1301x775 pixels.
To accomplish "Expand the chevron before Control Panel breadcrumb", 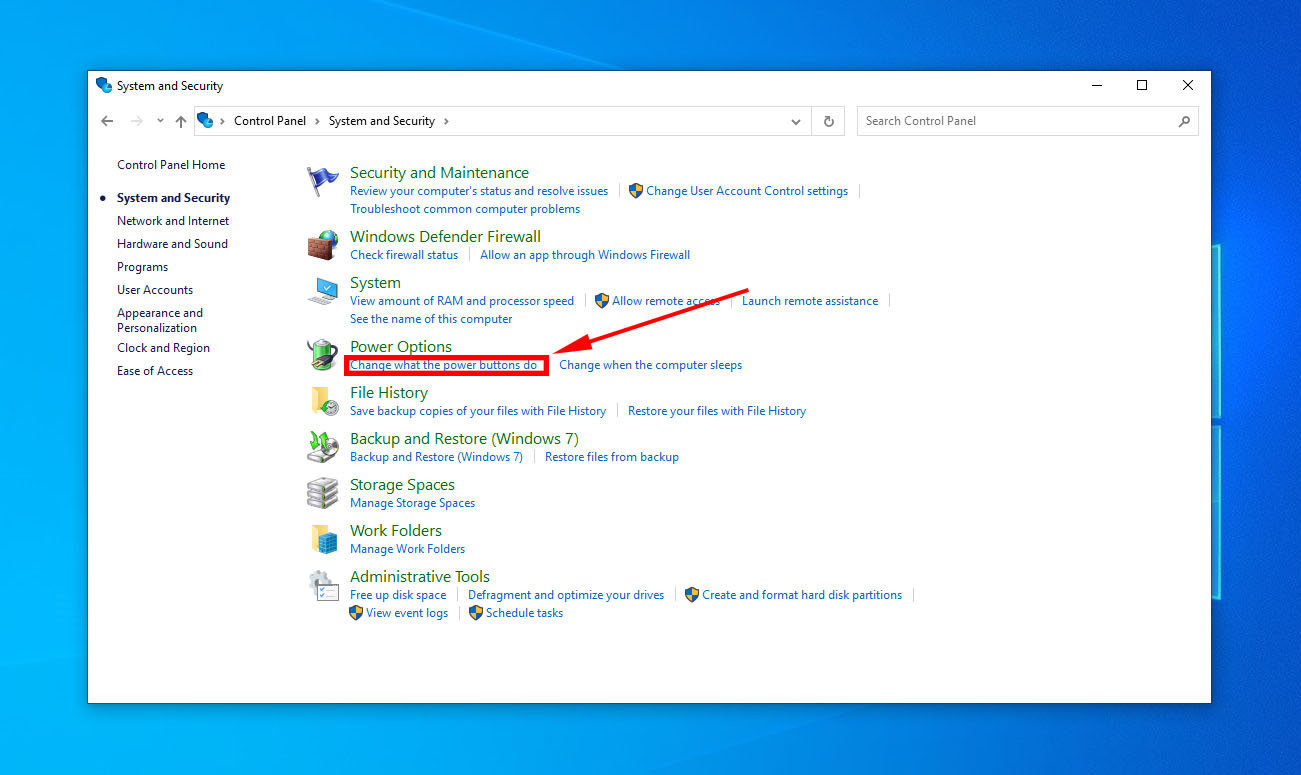I will pos(223,121).
